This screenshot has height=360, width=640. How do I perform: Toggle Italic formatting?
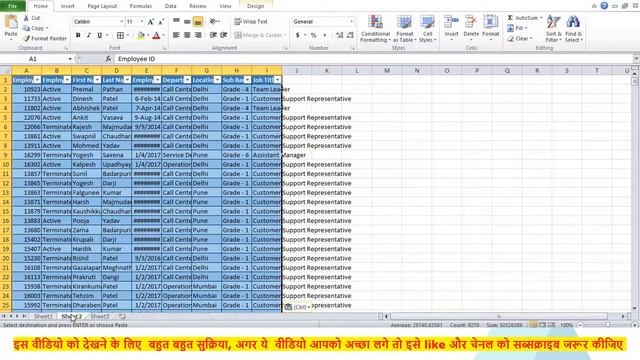[89, 36]
